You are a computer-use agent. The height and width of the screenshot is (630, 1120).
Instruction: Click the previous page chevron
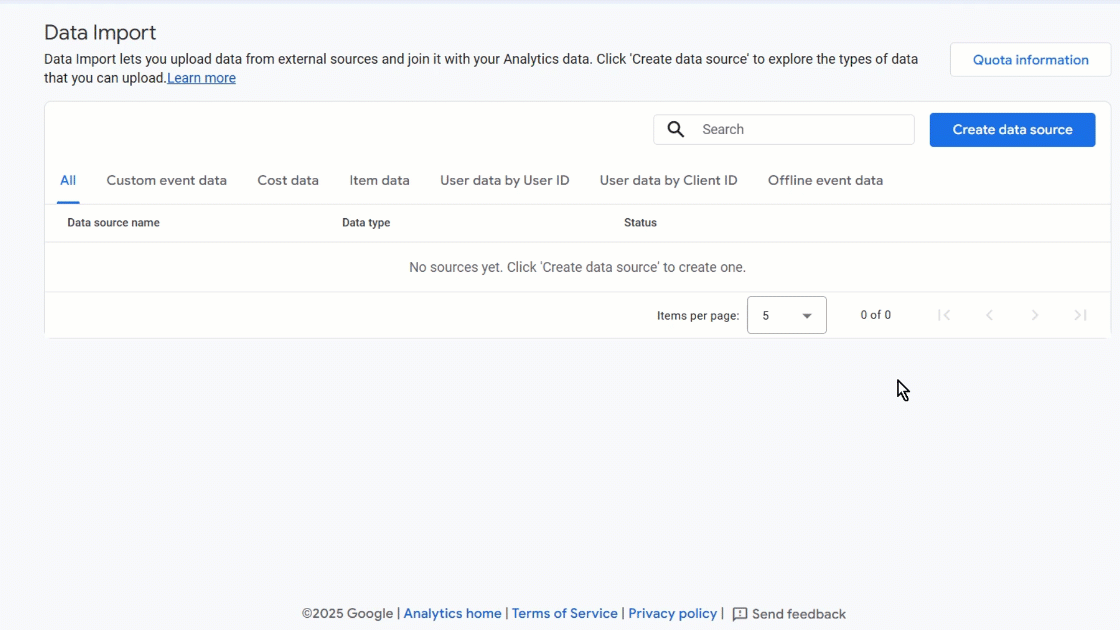tap(989, 315)
